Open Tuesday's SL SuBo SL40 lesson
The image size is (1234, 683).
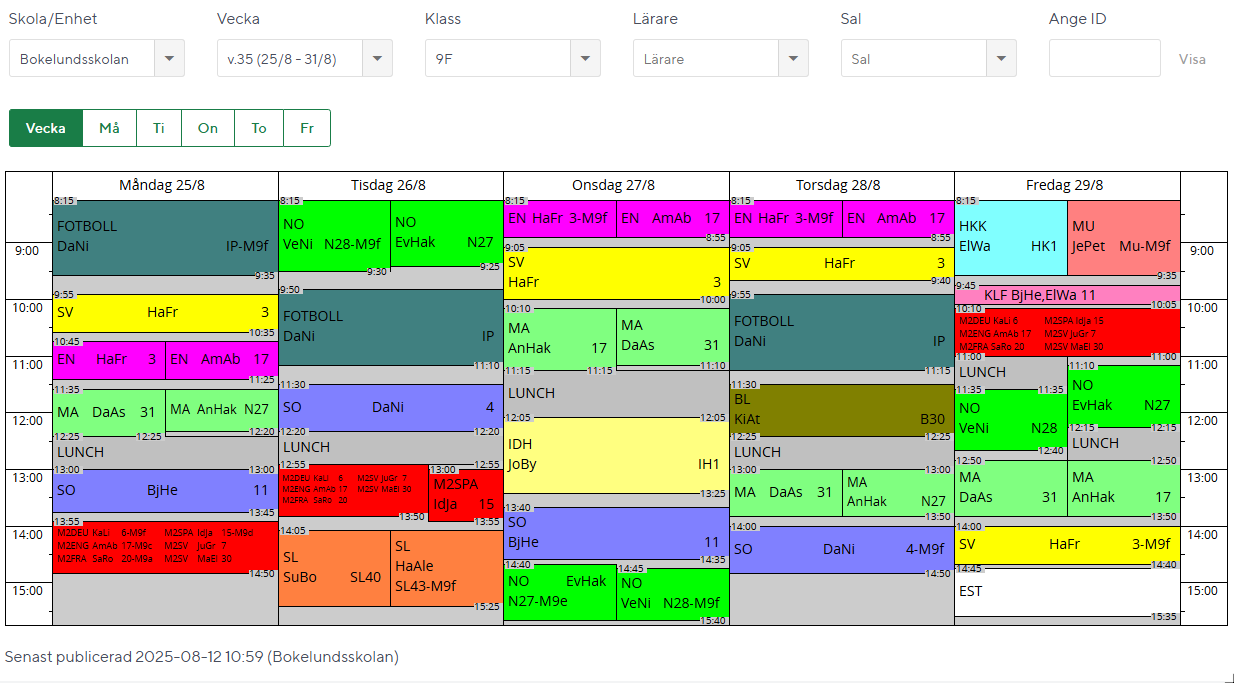point(334,568)
